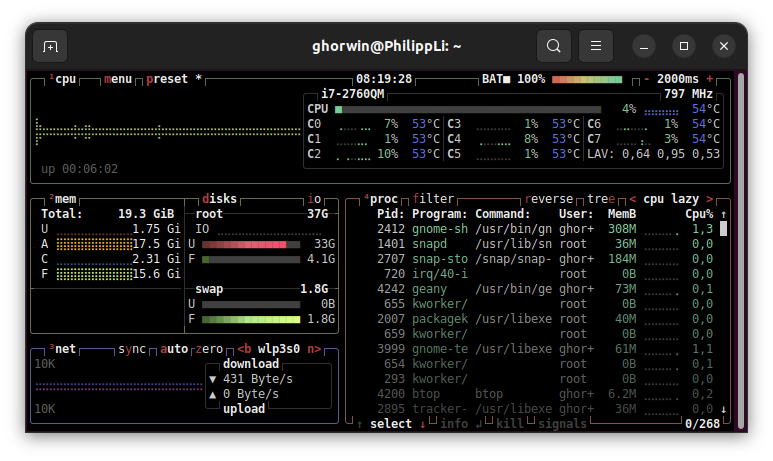
Task: Click the process list scroll-up arrow
Action: coord(723,214)
